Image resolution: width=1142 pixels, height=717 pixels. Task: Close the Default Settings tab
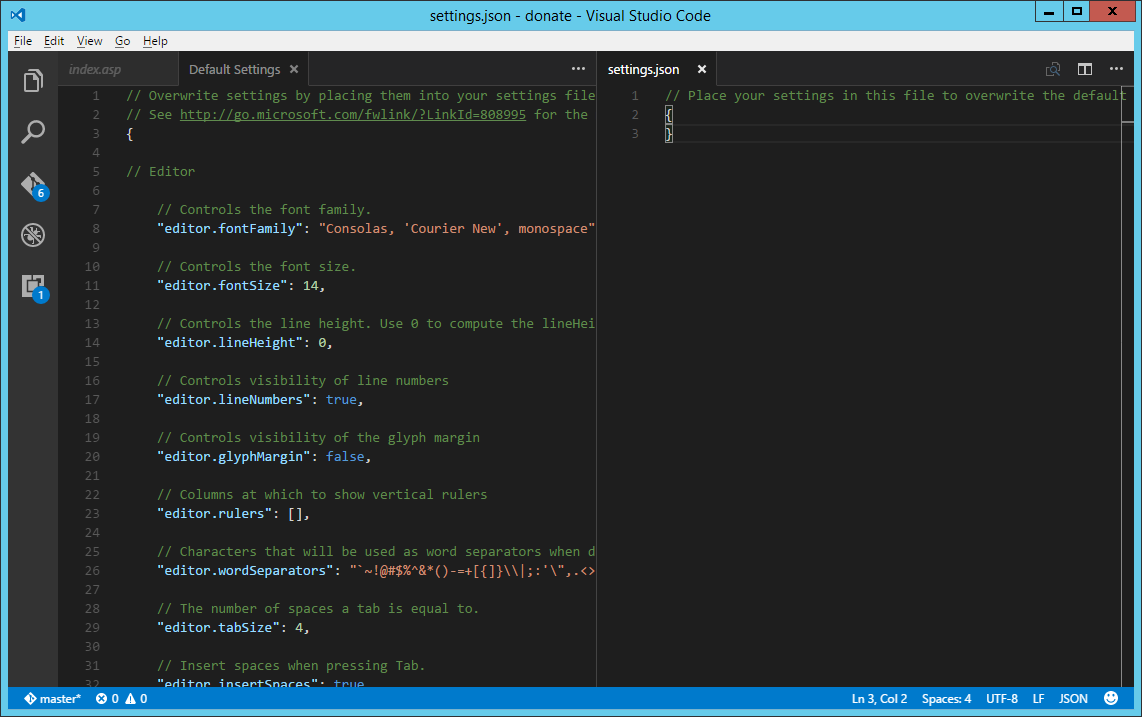294,69
